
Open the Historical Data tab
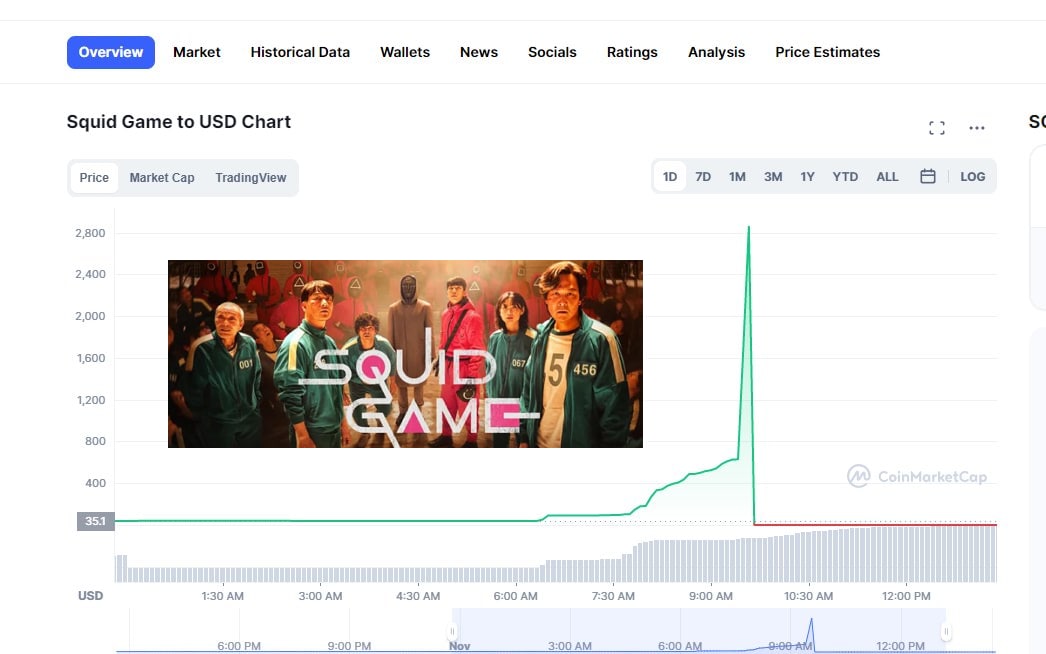(x=300, y=52)
